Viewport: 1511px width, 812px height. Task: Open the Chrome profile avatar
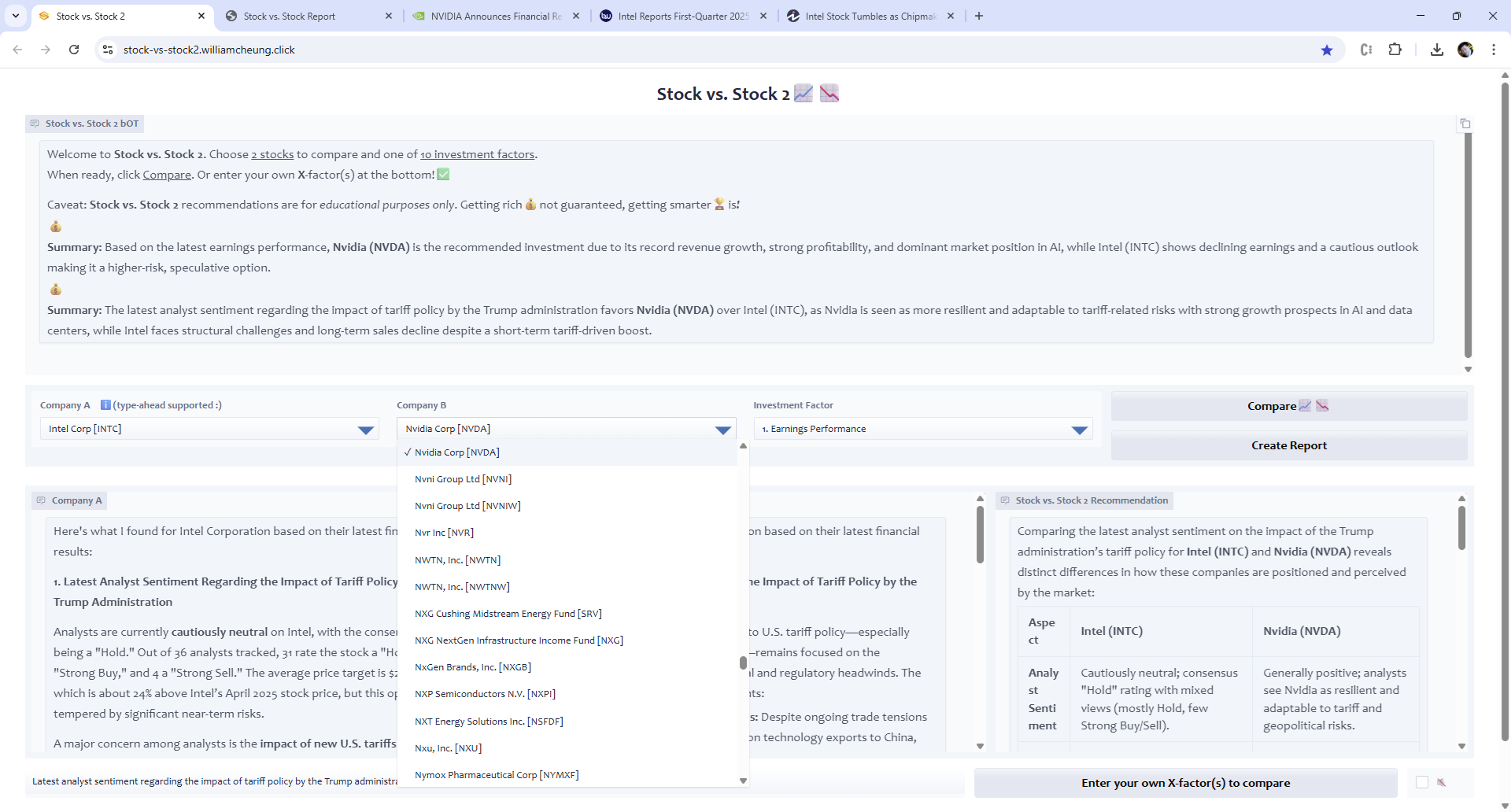[1465, 50]
